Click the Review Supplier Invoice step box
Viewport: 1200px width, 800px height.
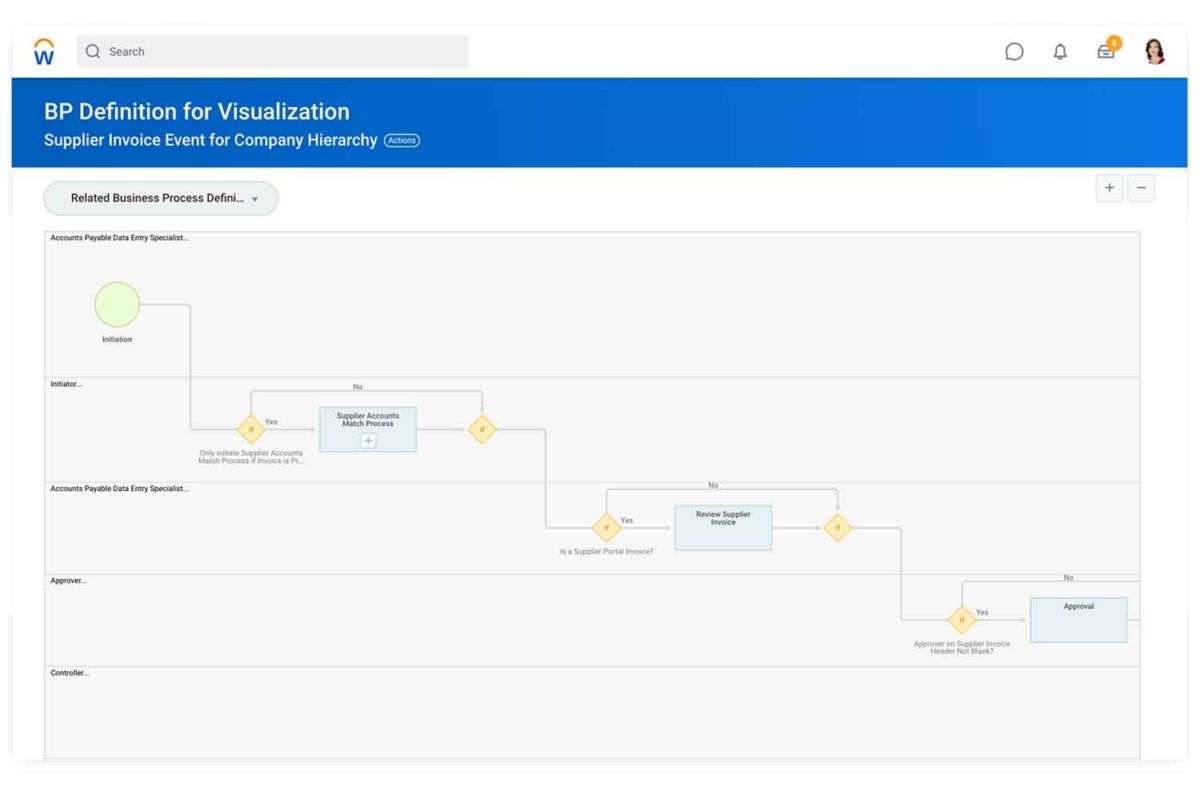(x=723, y=528)
